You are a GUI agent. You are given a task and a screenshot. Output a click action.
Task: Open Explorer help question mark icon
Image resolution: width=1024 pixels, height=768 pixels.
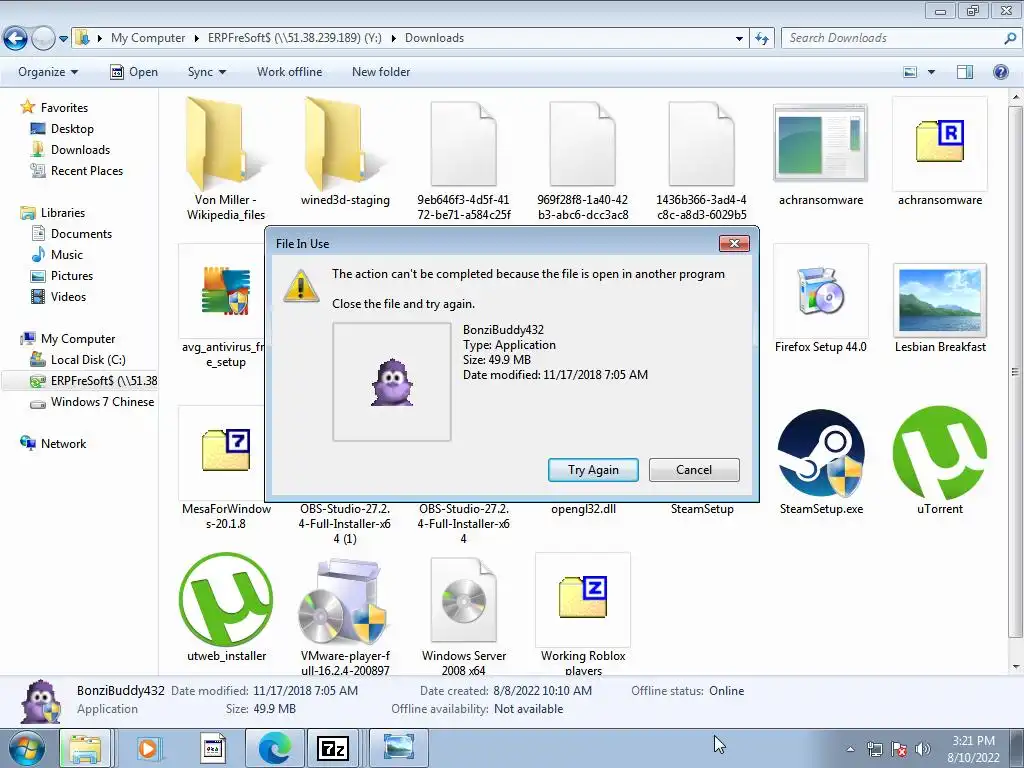(x=1000, y=72)
